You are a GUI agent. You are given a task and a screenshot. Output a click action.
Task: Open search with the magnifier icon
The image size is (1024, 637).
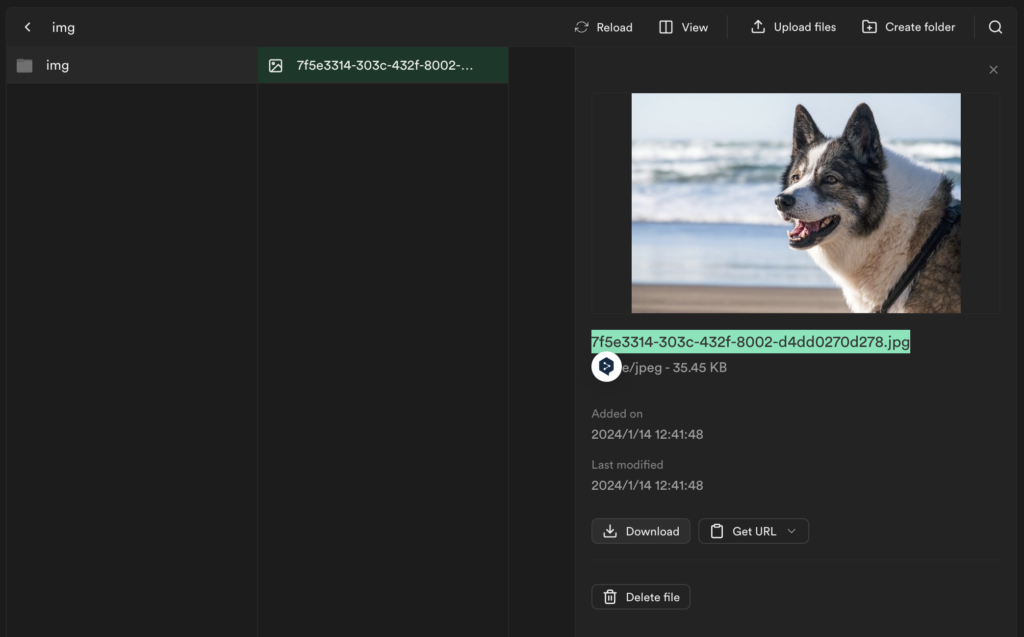click(x=995, y=27)
